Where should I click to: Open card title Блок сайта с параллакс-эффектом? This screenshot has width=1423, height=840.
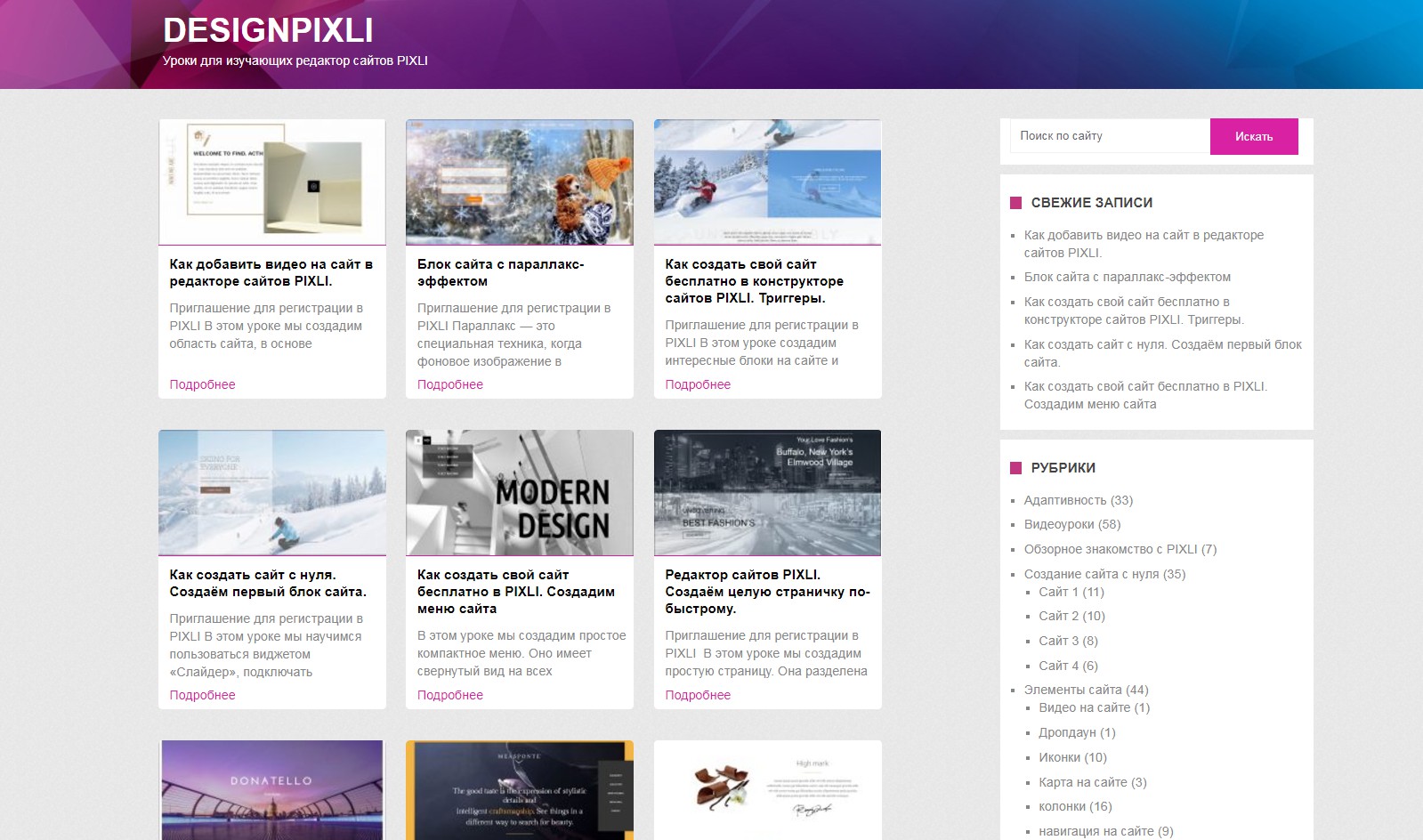[x=501, y=272]
